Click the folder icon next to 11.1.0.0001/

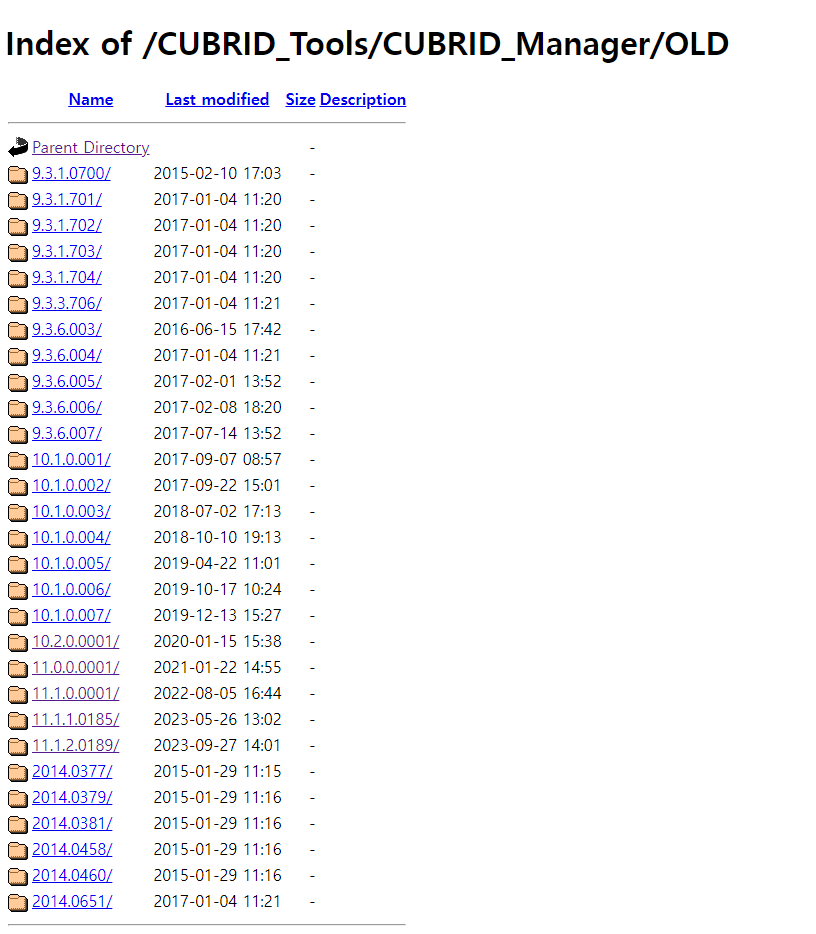[18, 695]
